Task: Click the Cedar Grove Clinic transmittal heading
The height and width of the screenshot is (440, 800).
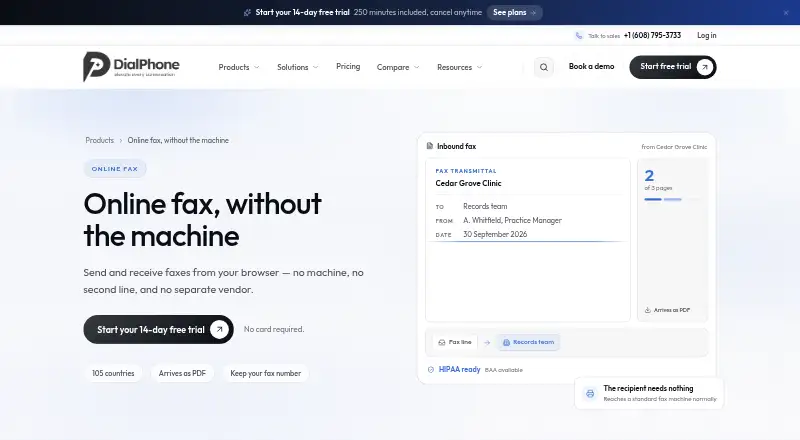Action: [x=468, y=183]
